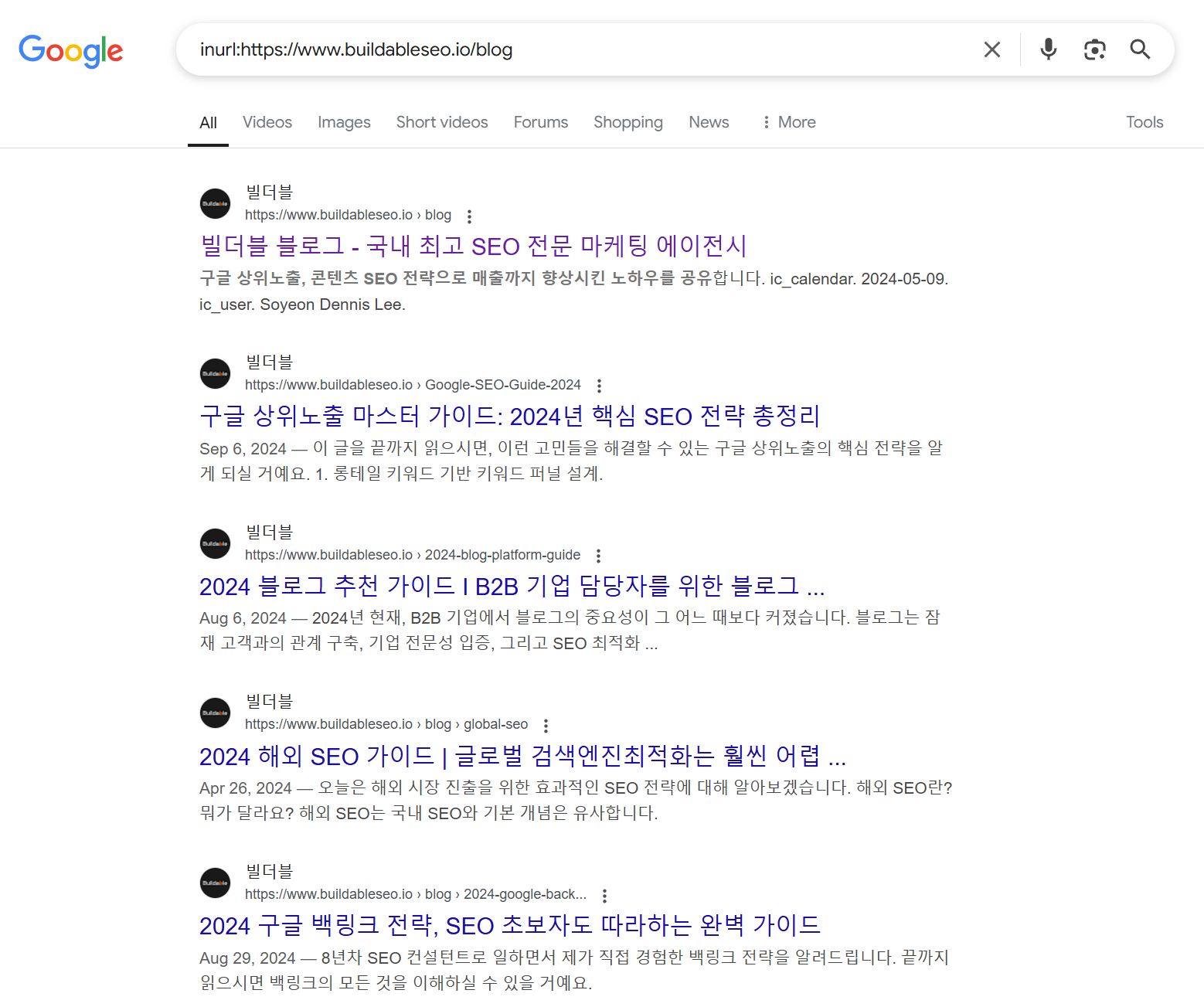Image resolution: width=1204 pixels, height=1007 pixels.
Task: Expand the More filters menu
Action: pos(789,122)
